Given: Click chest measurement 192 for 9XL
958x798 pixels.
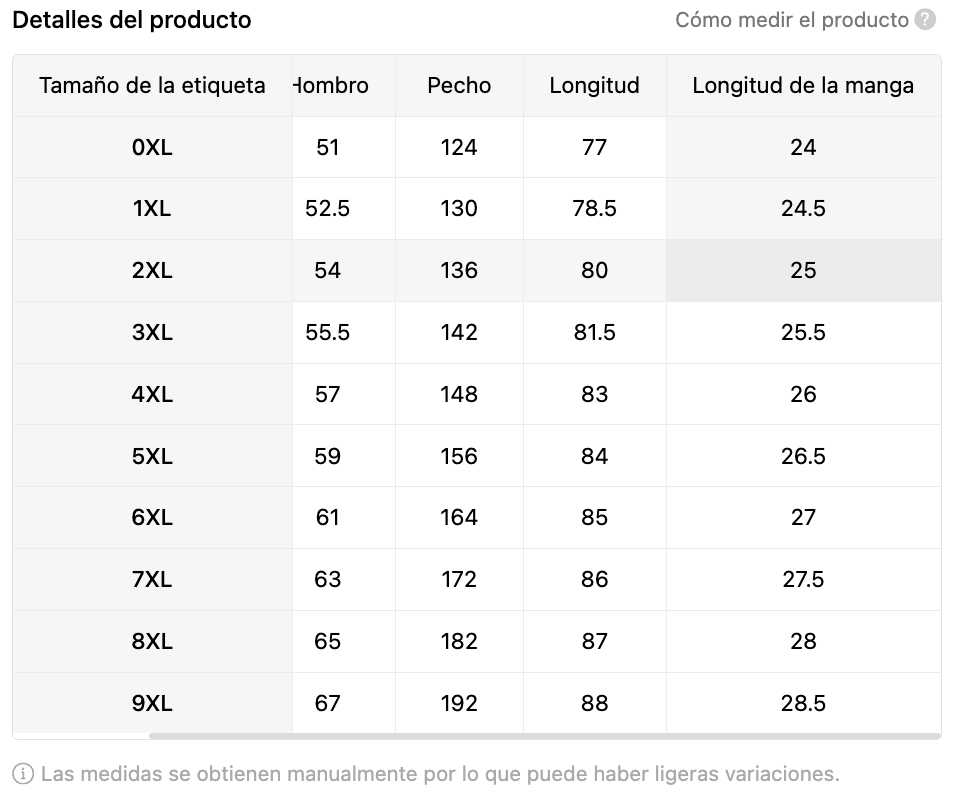Looking at the screenshot, I should (x=459, y=704).
